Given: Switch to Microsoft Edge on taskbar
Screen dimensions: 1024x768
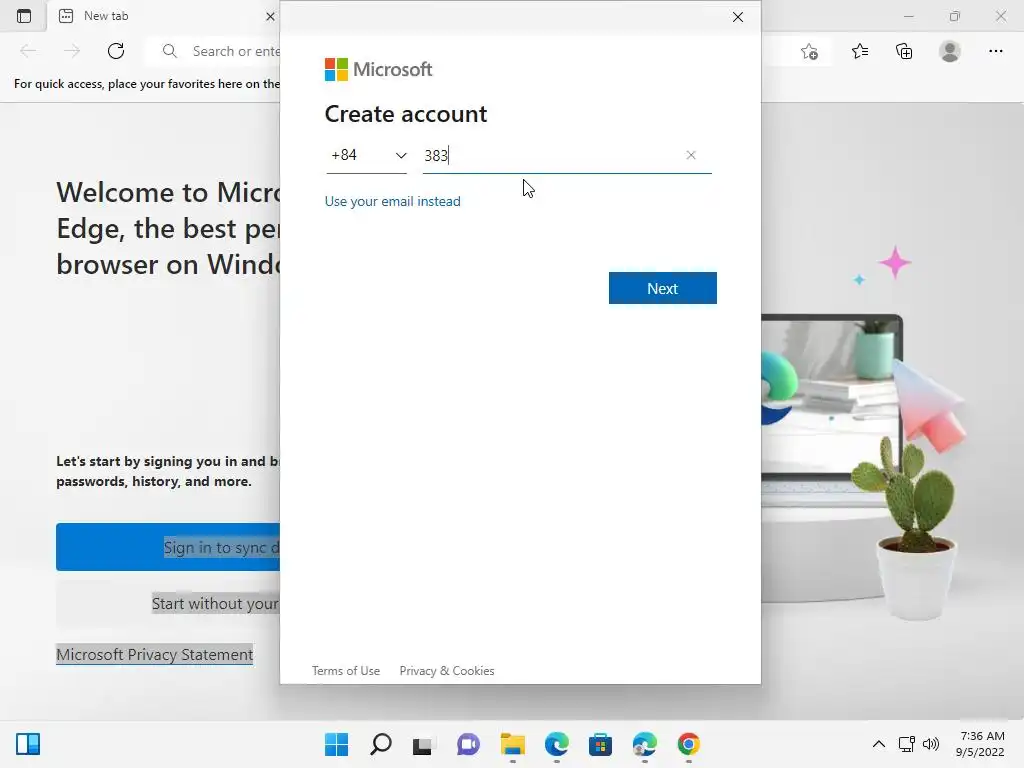Looking at the screenshot, I should click(556, 744).
